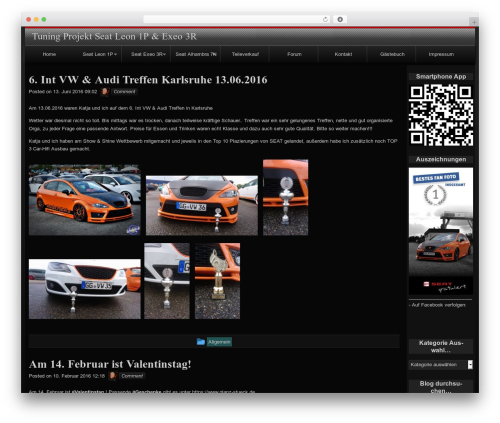
Task: Open the Kategorie auswählen dropdown
Action: coord(441,365)
